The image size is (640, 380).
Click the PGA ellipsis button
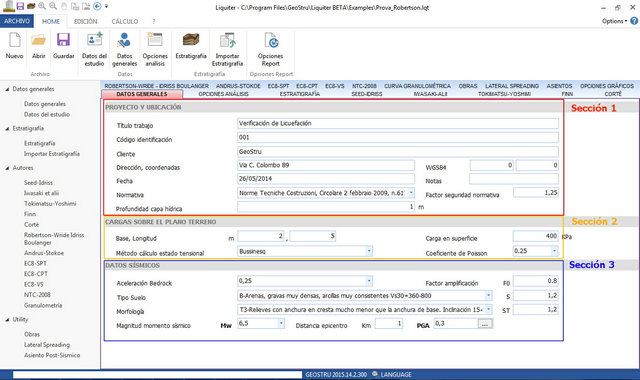tap(485, 324)
